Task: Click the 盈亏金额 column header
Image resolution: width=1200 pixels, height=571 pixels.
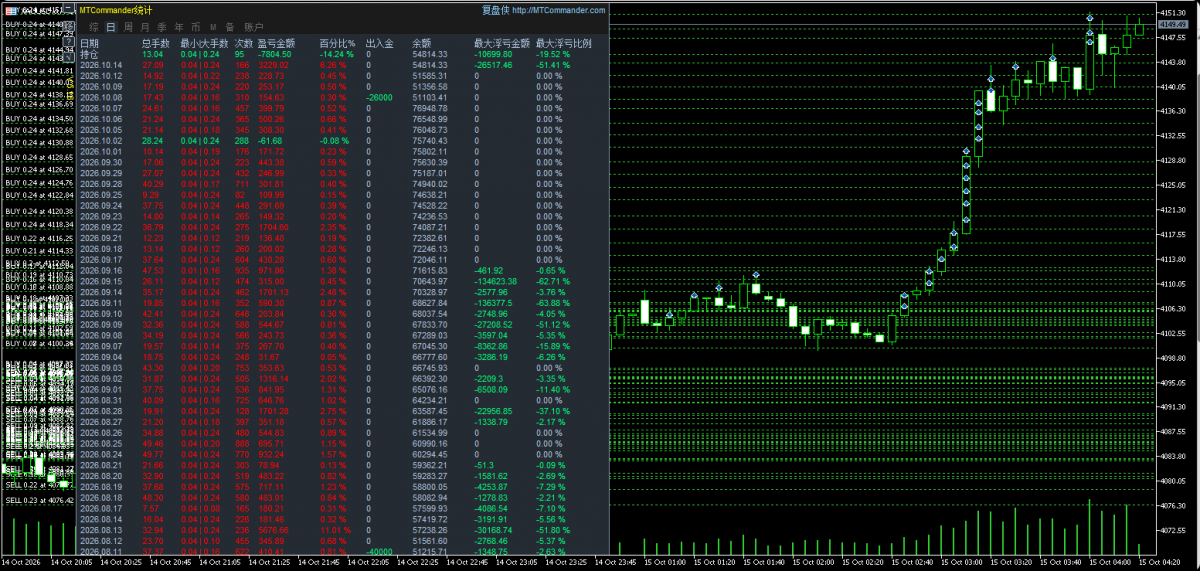Action: (276, 44)
